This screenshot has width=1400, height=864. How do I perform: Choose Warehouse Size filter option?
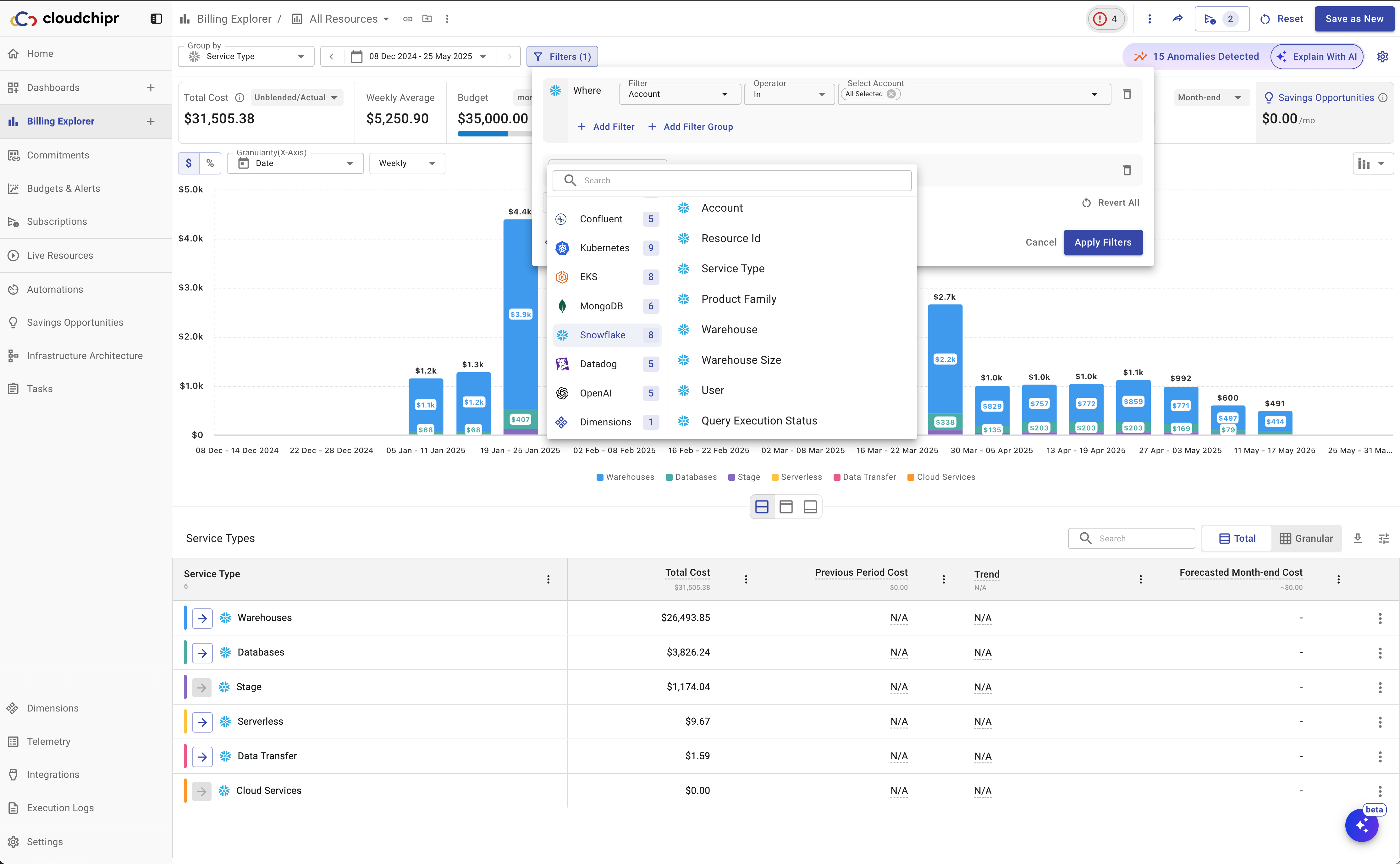[x=741, y=360]
